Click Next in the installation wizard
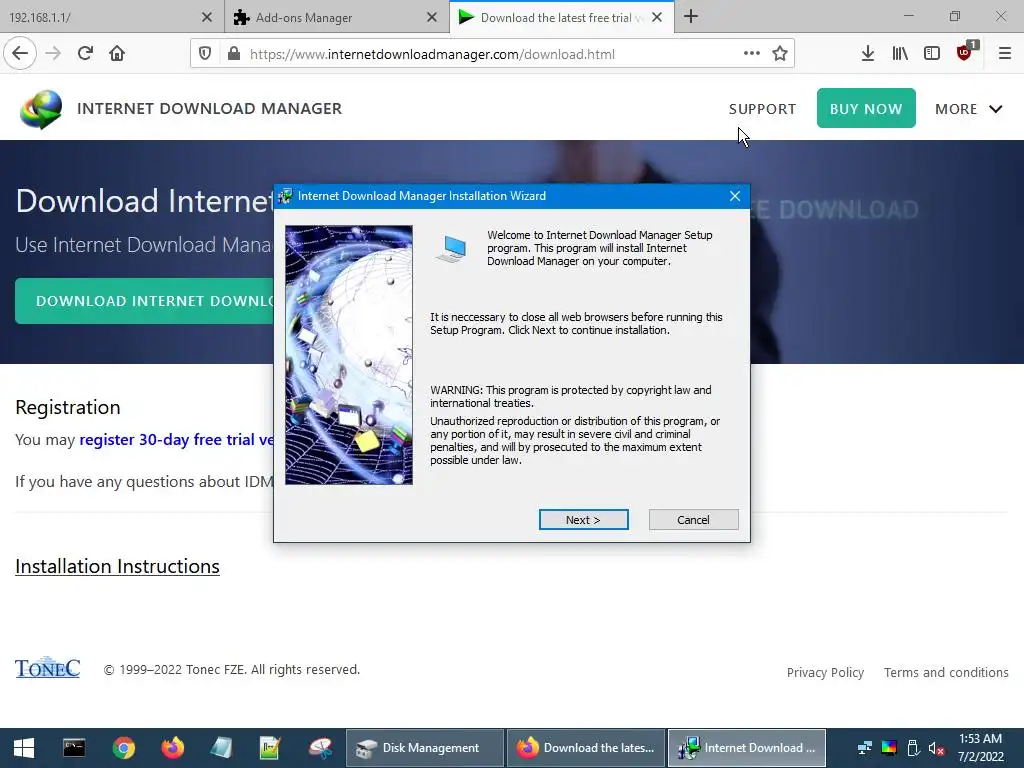 (x=583, y=520)
